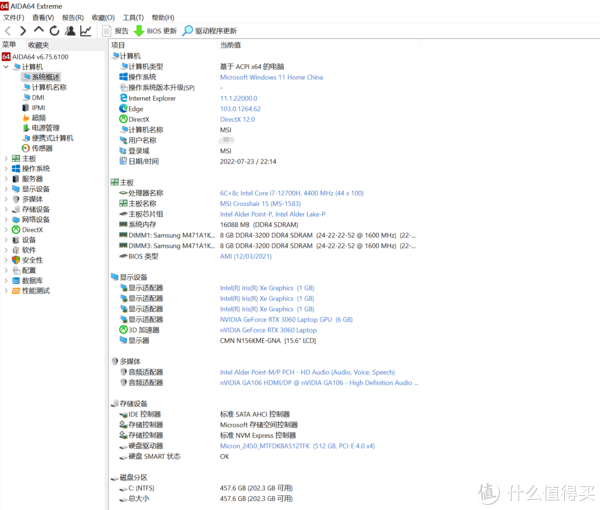This screenshot has height=510, width=600.
Task: Open the Micron_2450 disk drive link
Action: pyautogui.click(x=297, y=446)
